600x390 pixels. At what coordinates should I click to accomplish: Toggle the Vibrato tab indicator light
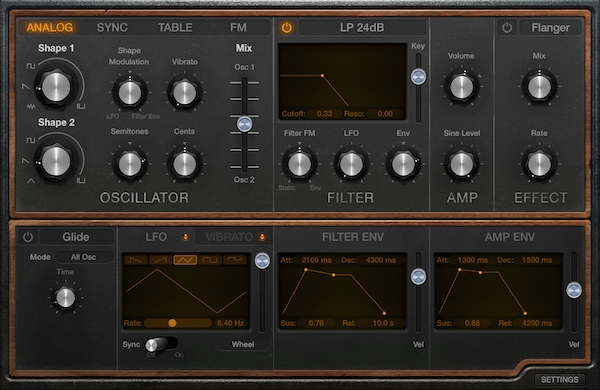pos(262,237)
